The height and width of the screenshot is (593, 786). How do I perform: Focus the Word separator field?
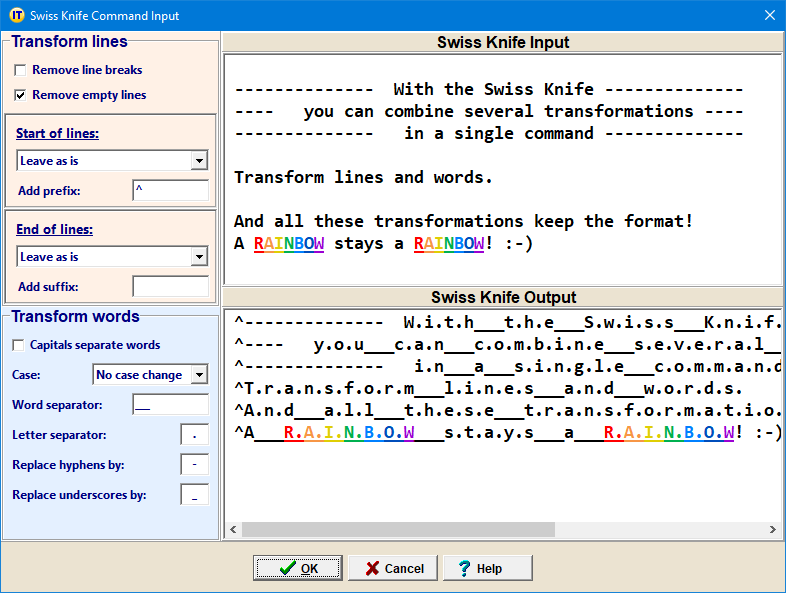click(x=170, y=405)
